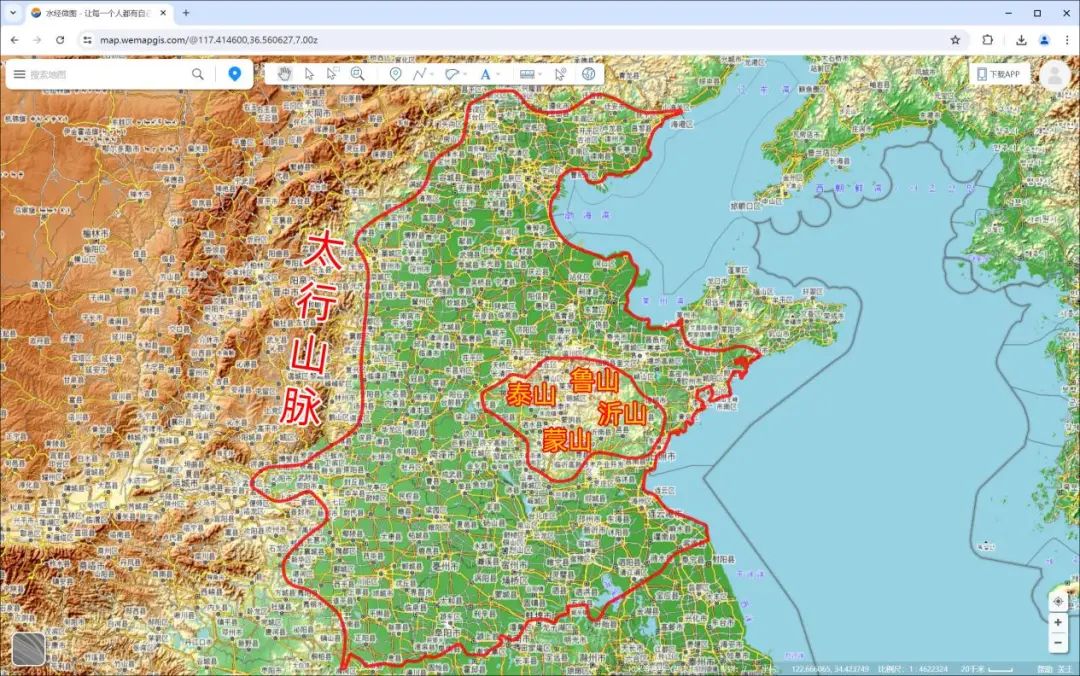Open the browser extensions puzzle icon
Image resolution: width=1080 pixels, height=676 pixels.
pyautogui.click(x=988, y=40)
